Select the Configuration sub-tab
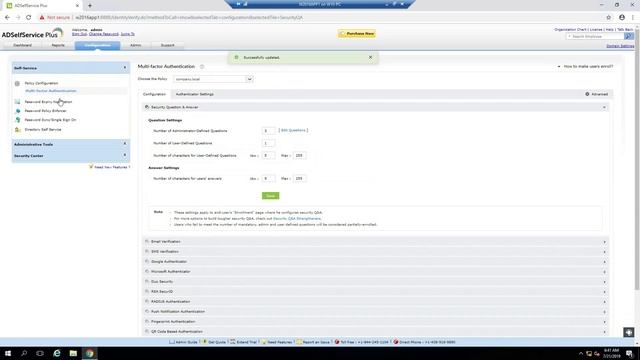This screenshot has width=640, height=360. click(x=154, y=94)
